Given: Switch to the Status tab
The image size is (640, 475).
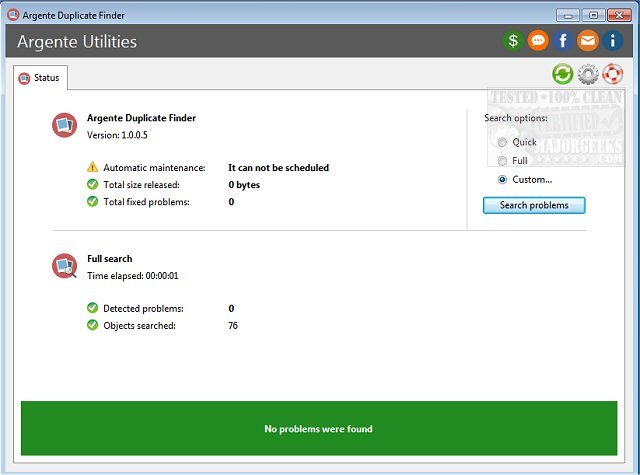Looking at the screenshot, I should 40,77.
